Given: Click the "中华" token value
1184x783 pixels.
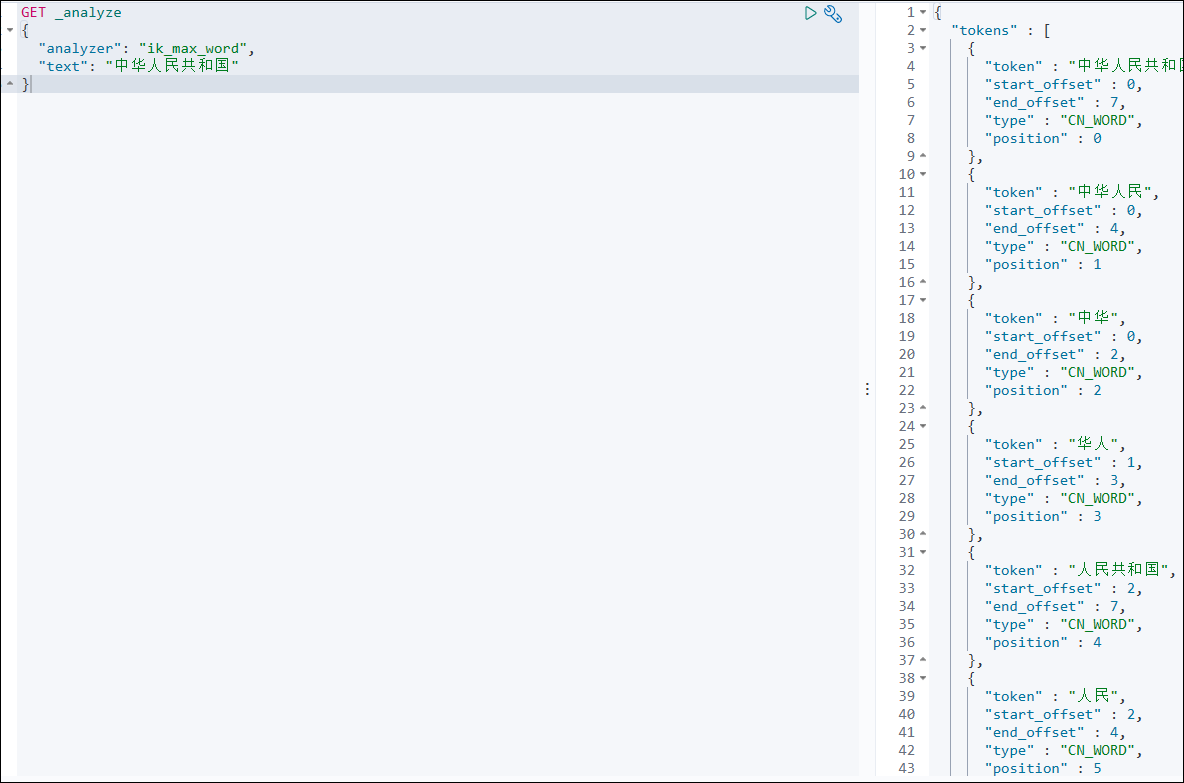Looking at the screenshot, I should [1093, 318].
